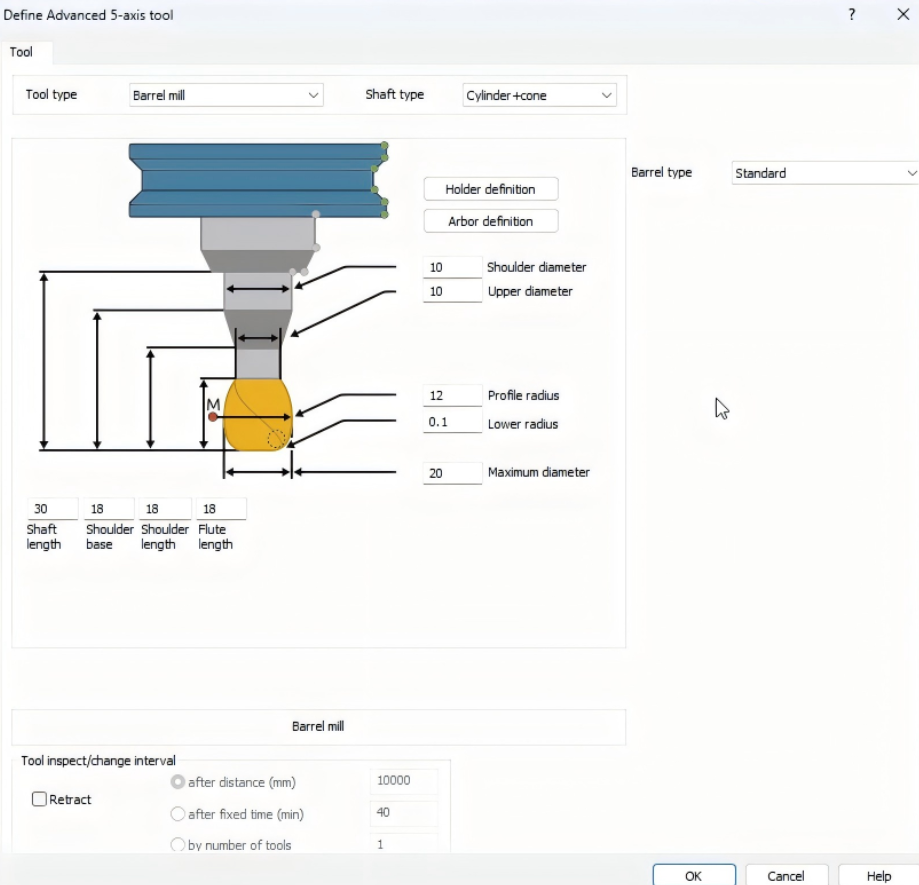Viewport: 919px width, 885px height.
Task: Click the red M reference point
Action: (x=213, y=416)
